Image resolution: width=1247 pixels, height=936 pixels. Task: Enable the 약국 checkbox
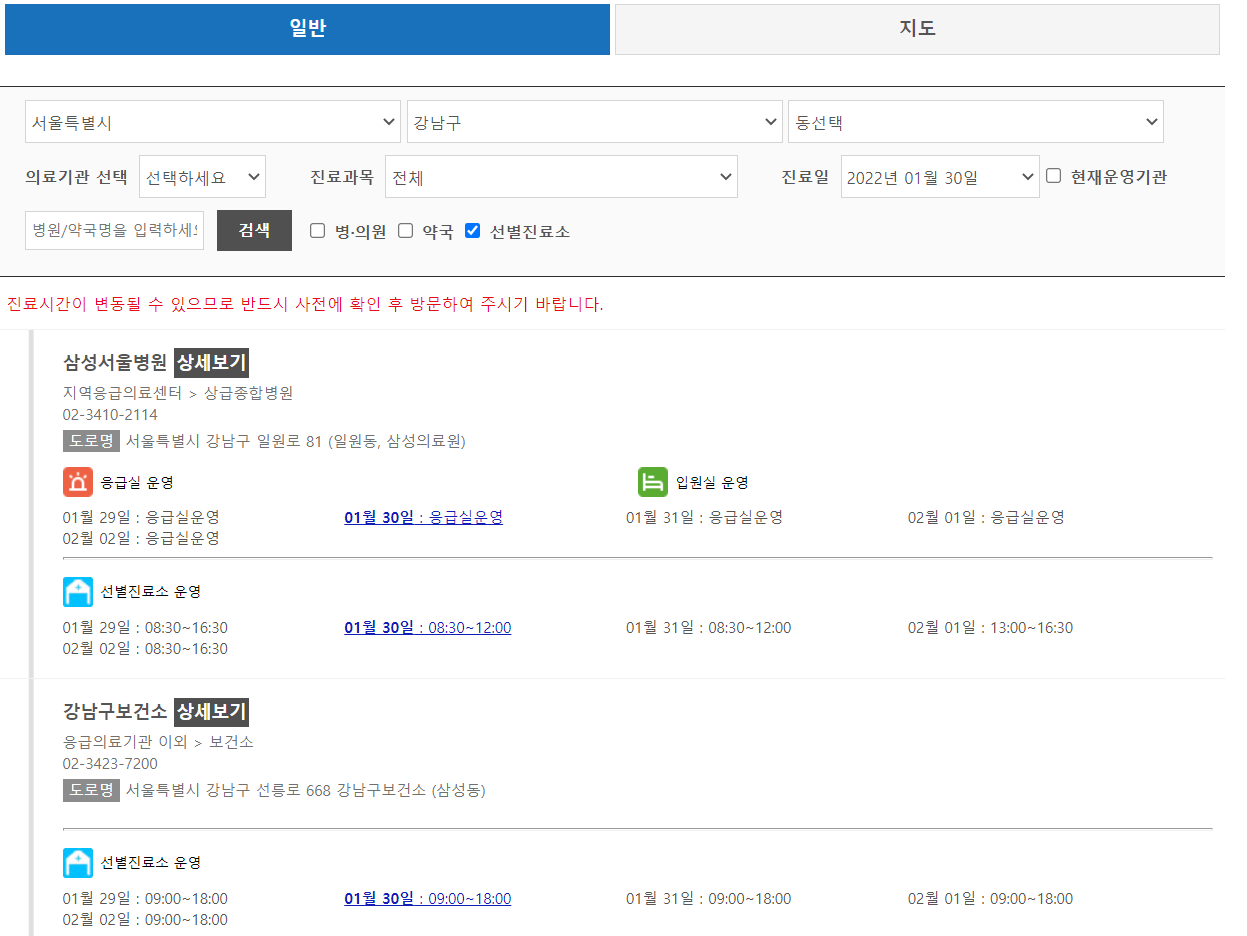406,231
